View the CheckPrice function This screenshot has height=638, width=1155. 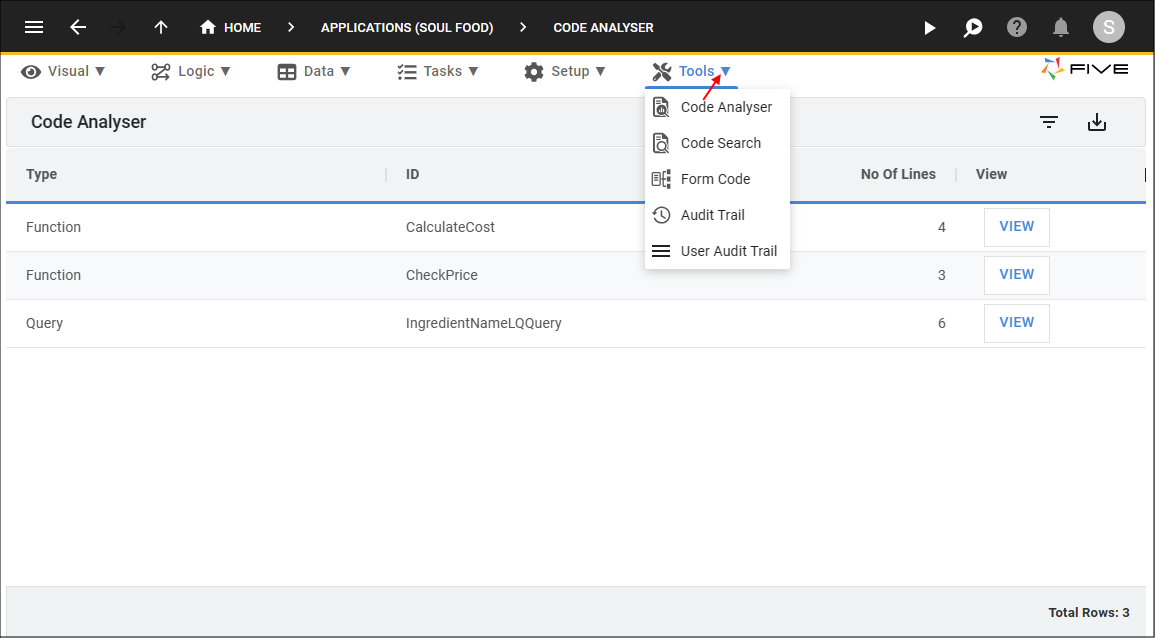(1017, 275)
